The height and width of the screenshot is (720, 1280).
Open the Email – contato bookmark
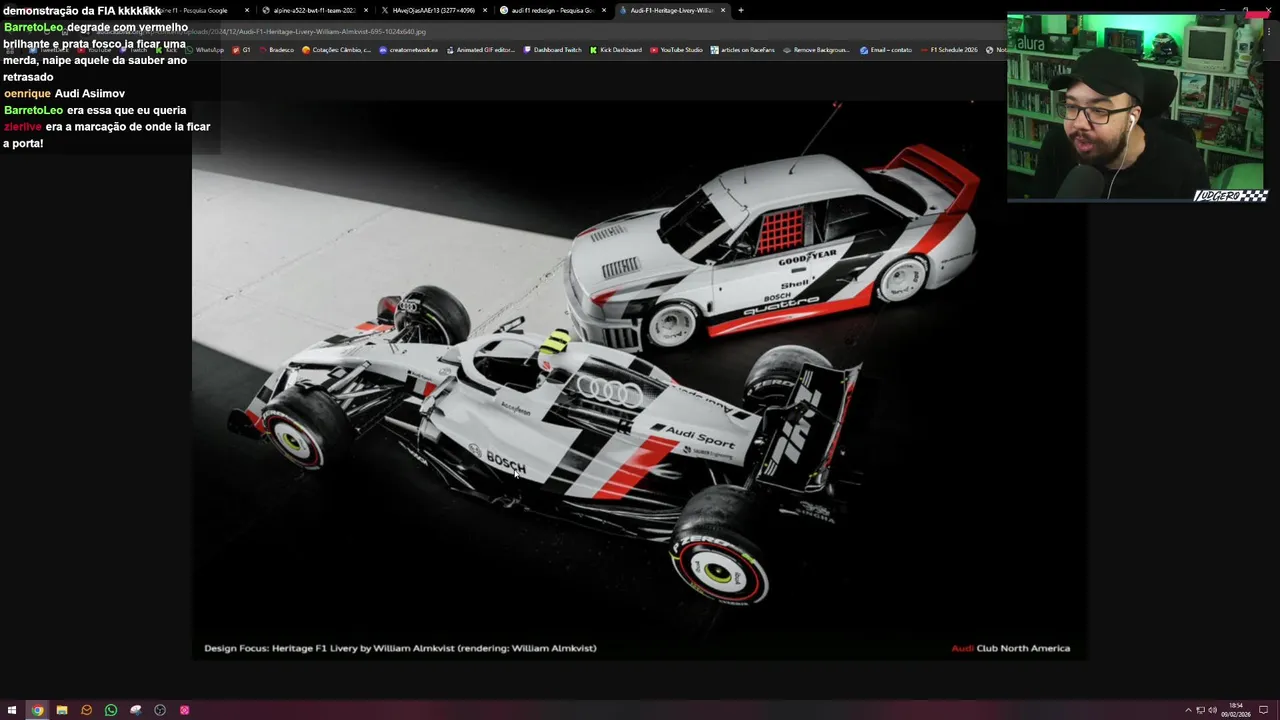[x=886, y=50]
